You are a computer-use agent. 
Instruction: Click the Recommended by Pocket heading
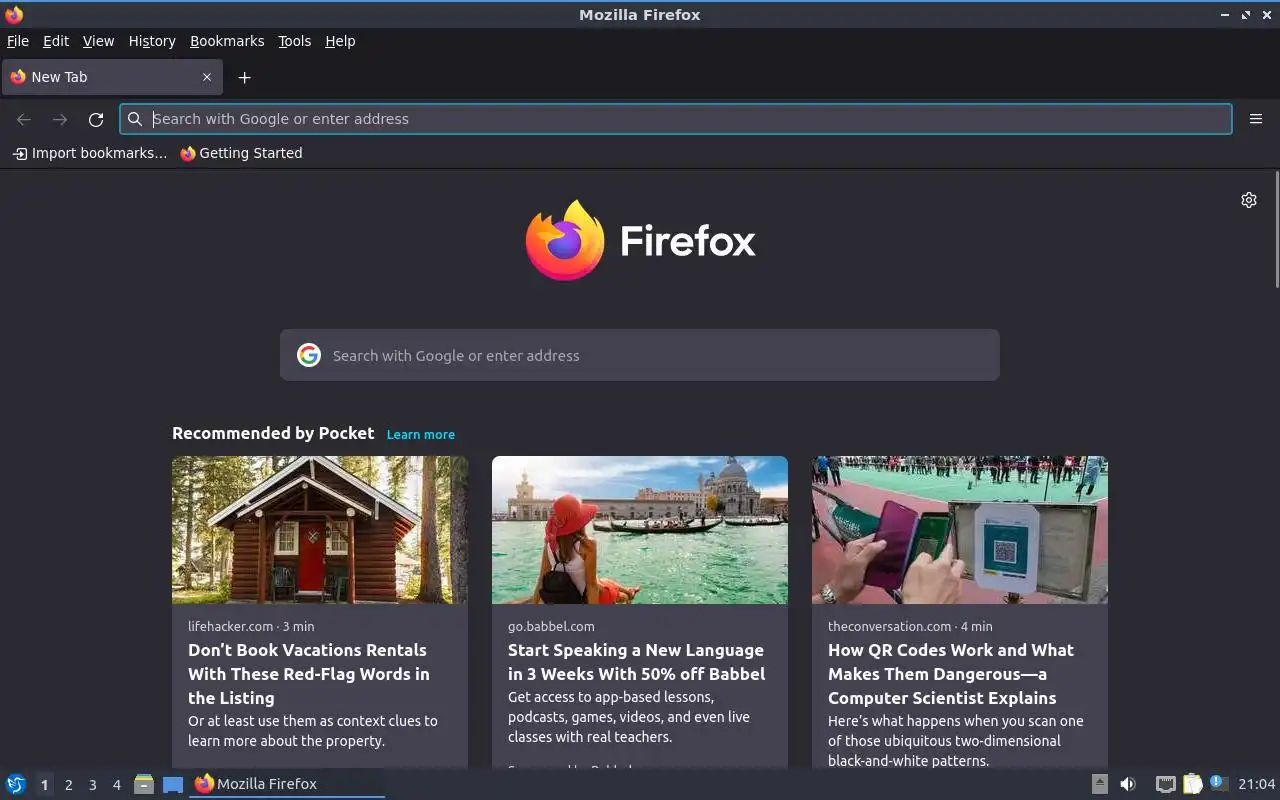tap(273, 433)
